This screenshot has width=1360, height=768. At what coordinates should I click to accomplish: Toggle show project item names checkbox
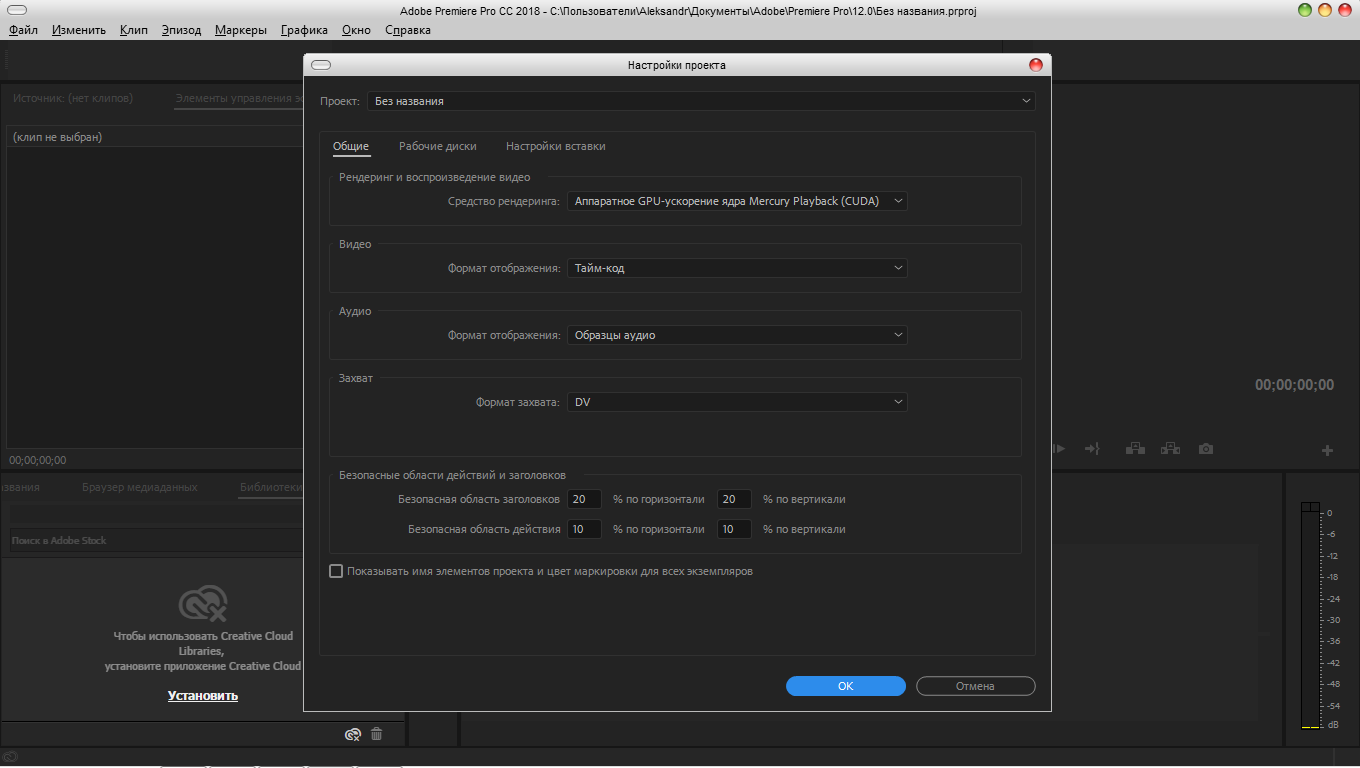pos(336,571)
